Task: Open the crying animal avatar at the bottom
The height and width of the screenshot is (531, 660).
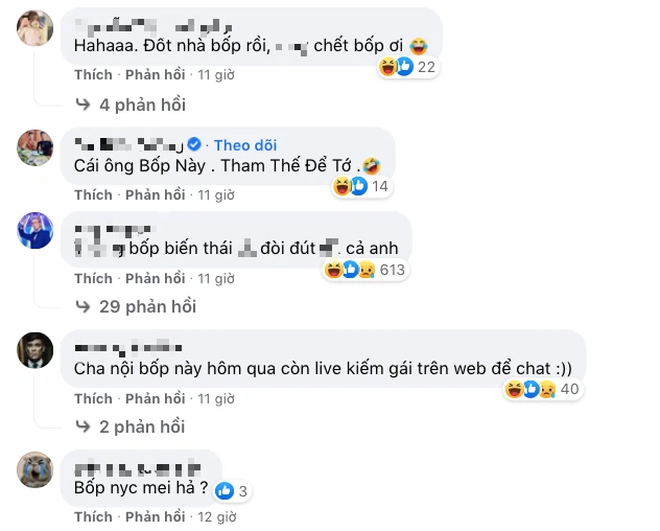Action: pos(35,470)
